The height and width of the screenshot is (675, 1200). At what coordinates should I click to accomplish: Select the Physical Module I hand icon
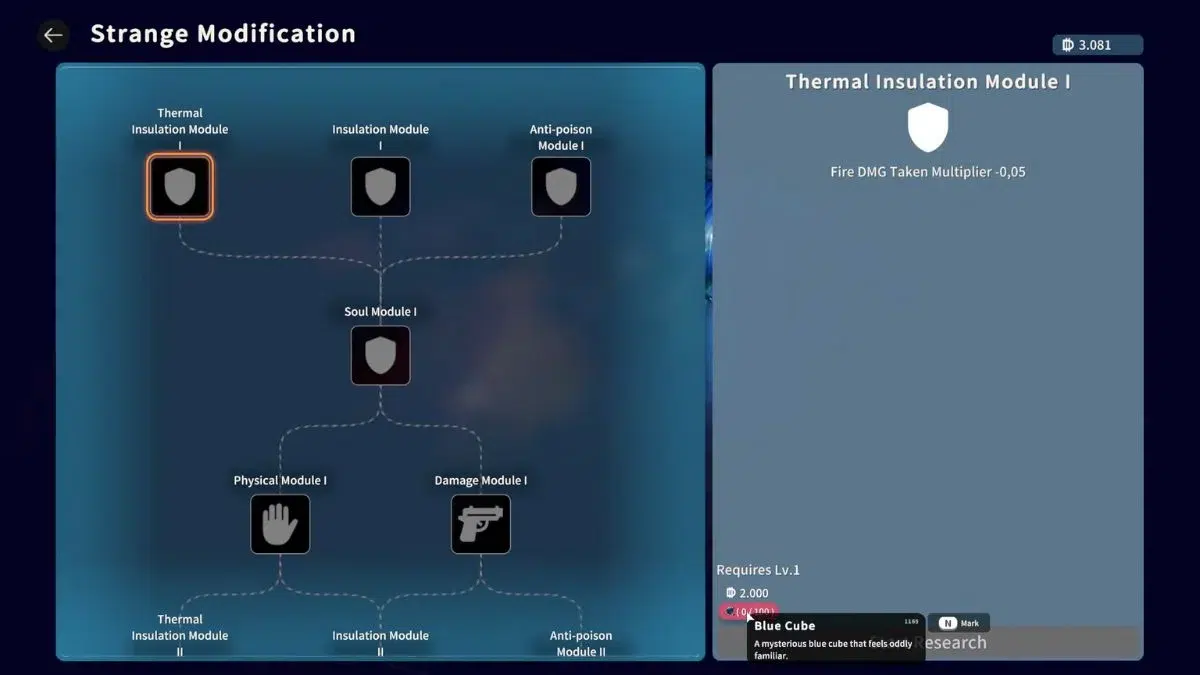[x=280, y=524]
